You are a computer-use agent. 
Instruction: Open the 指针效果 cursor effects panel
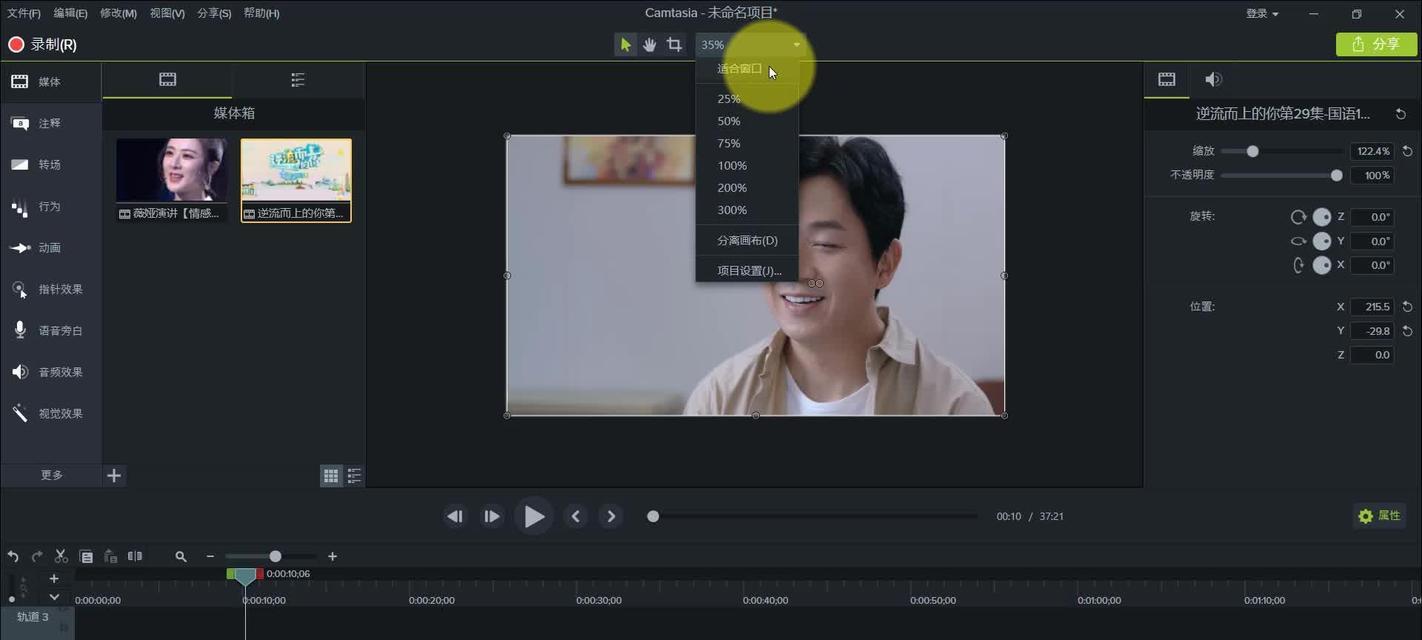50,289
